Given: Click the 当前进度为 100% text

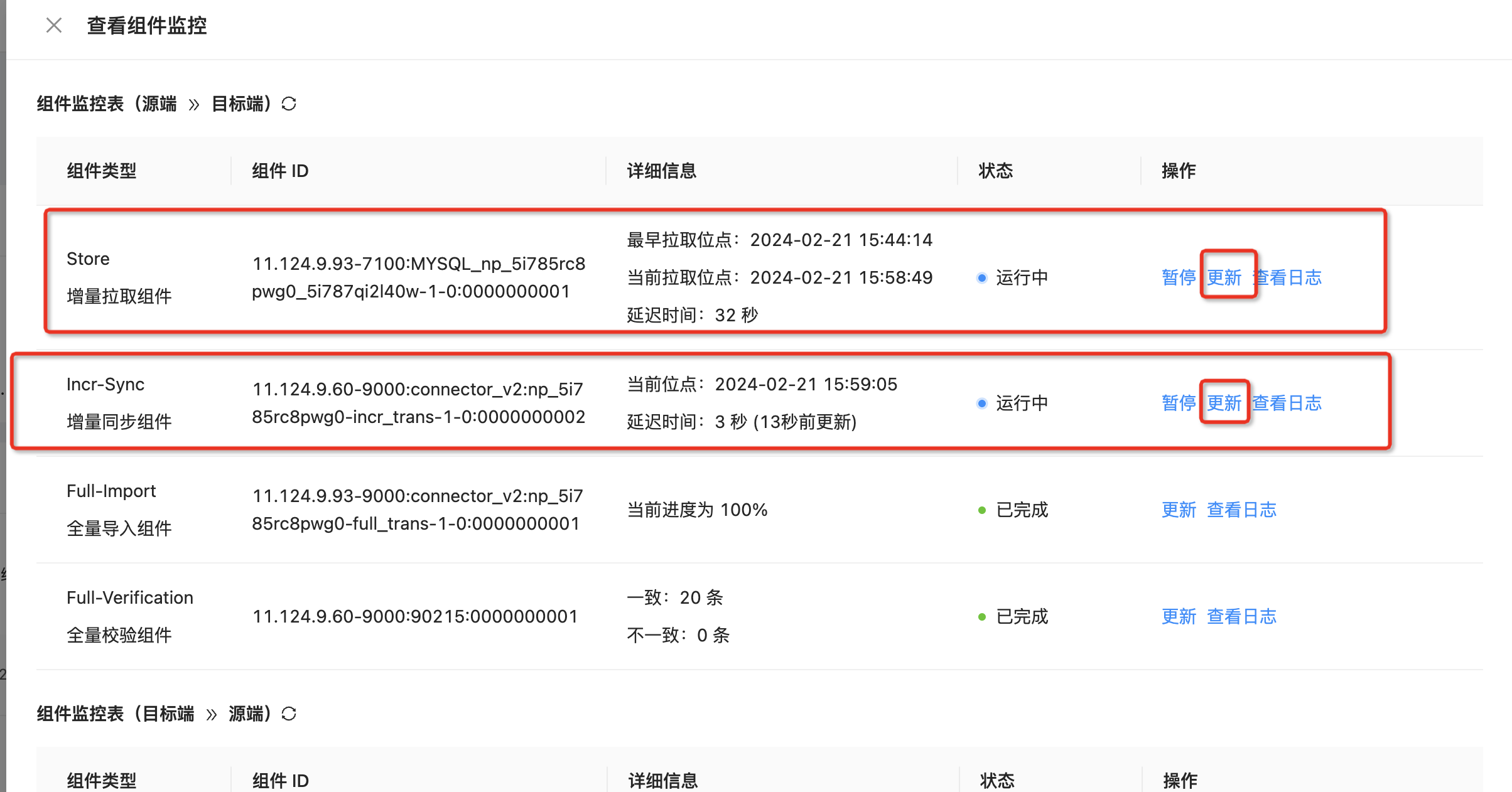Looking at the screenshot, I should 697,510.
